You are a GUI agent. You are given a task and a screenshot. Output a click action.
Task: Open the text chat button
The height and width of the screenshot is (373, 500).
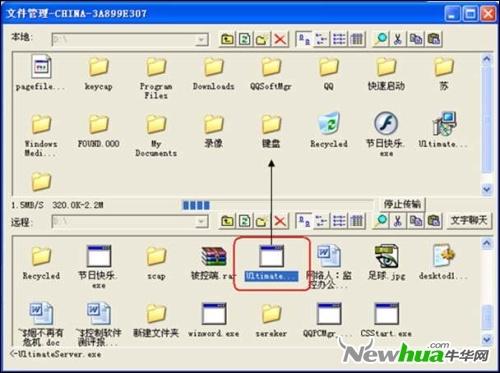[469, 220]
